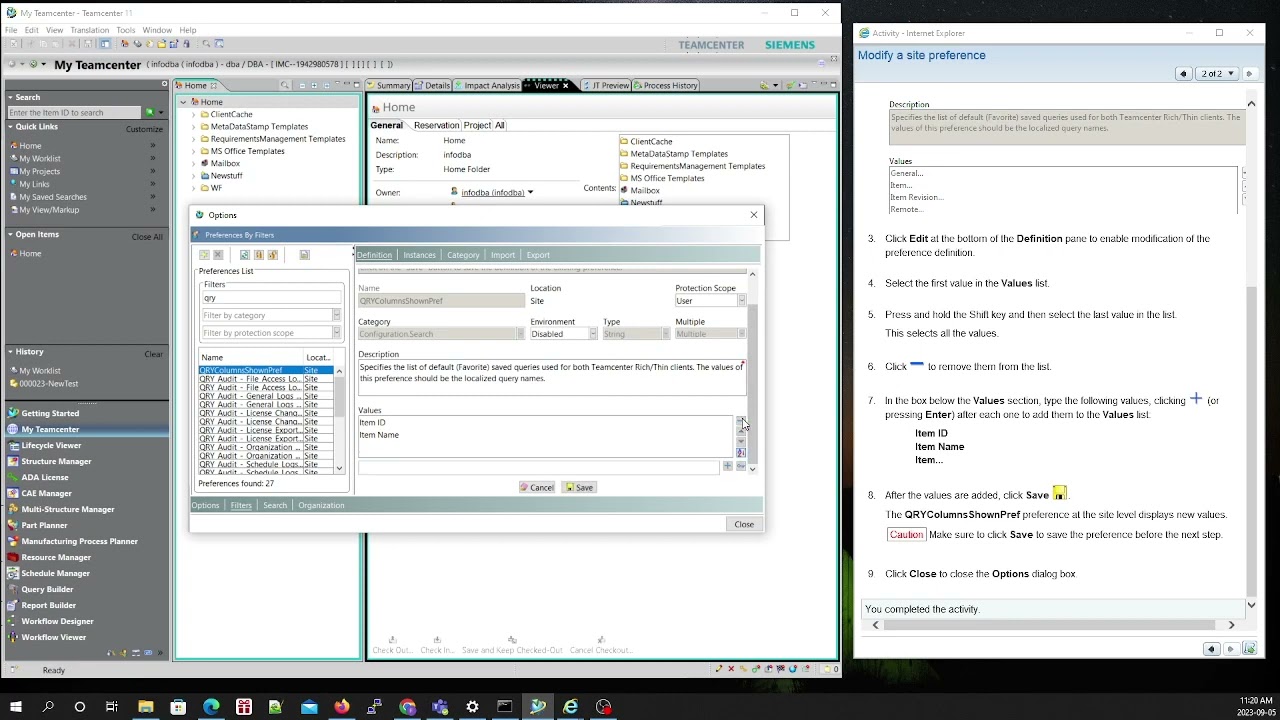Click Customize link in Quick Links
This screenshot has width=1280, height=720.
click(144, 129)
